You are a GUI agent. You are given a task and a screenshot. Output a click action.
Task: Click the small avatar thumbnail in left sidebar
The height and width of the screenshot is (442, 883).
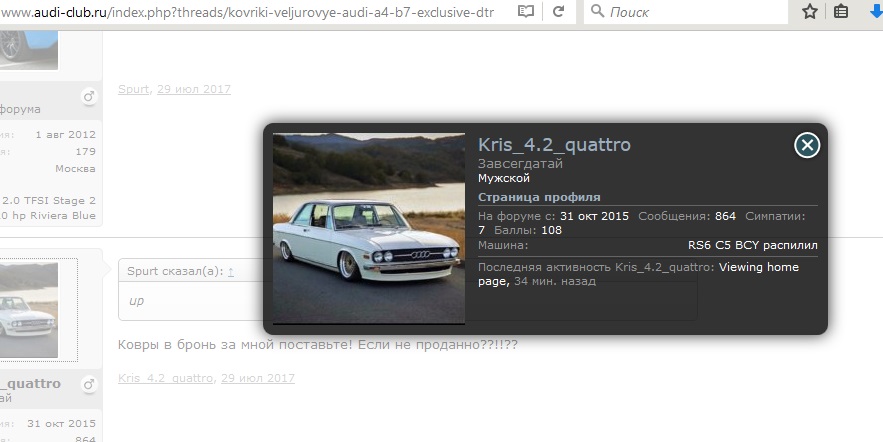click(x=38, y=311)
